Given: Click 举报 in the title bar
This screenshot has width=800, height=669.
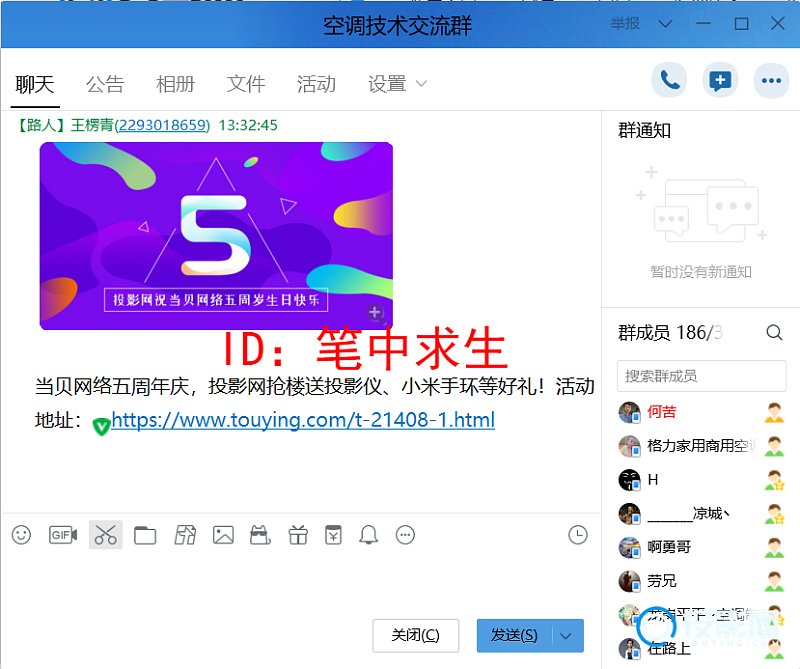Looking at the screenshot, I should (x=625, y=23).
